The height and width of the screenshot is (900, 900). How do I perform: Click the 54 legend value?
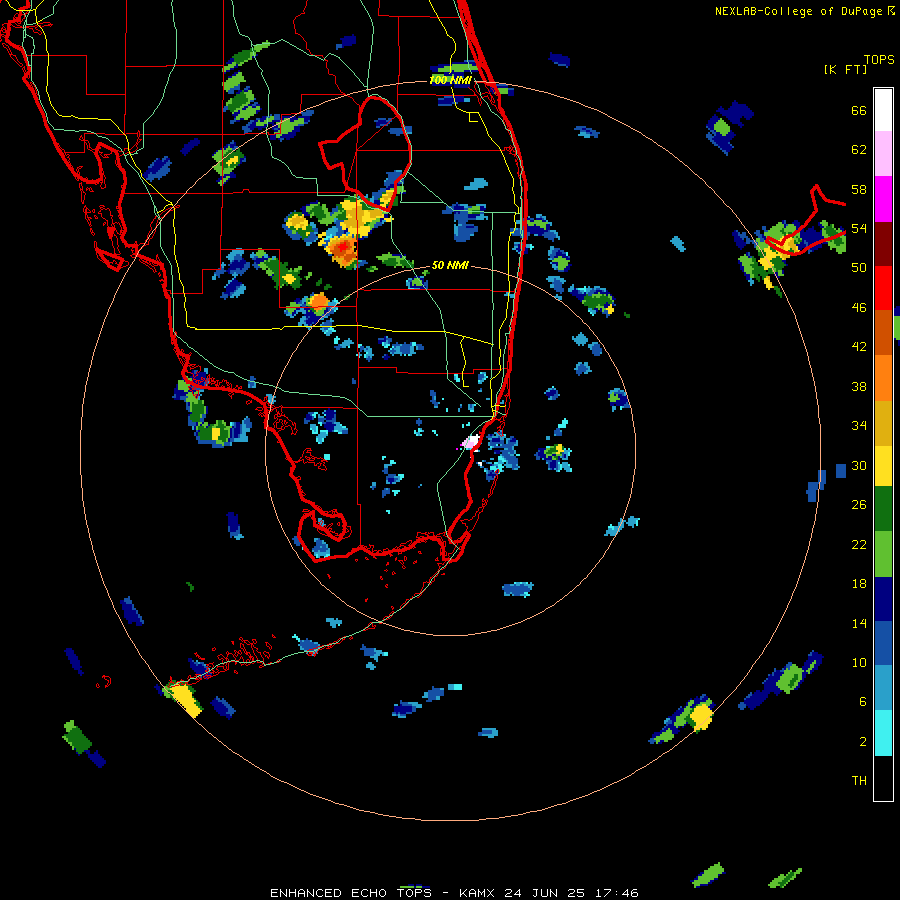[x=859, y=228]
